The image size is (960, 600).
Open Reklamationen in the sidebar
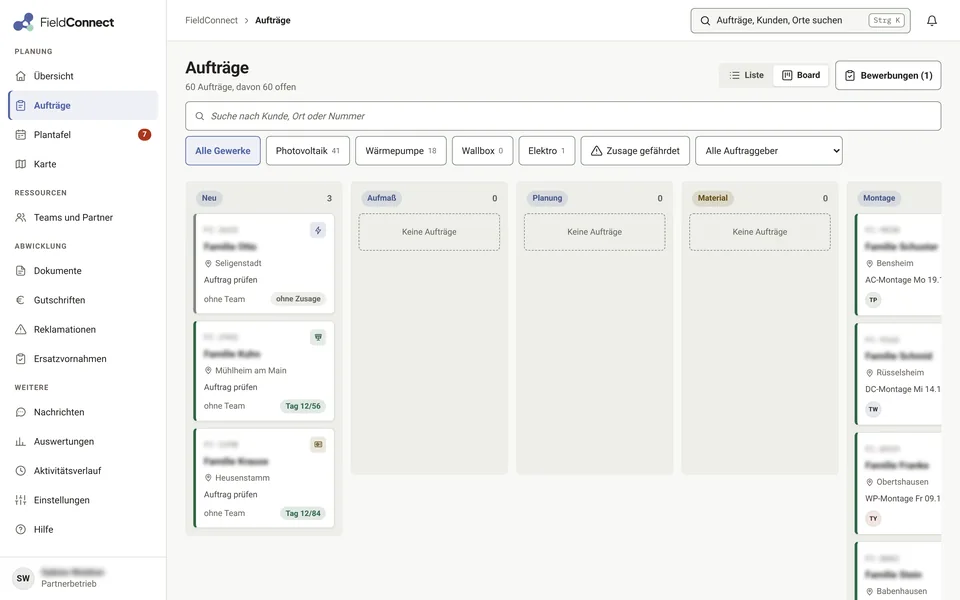(x=83, y=329)
